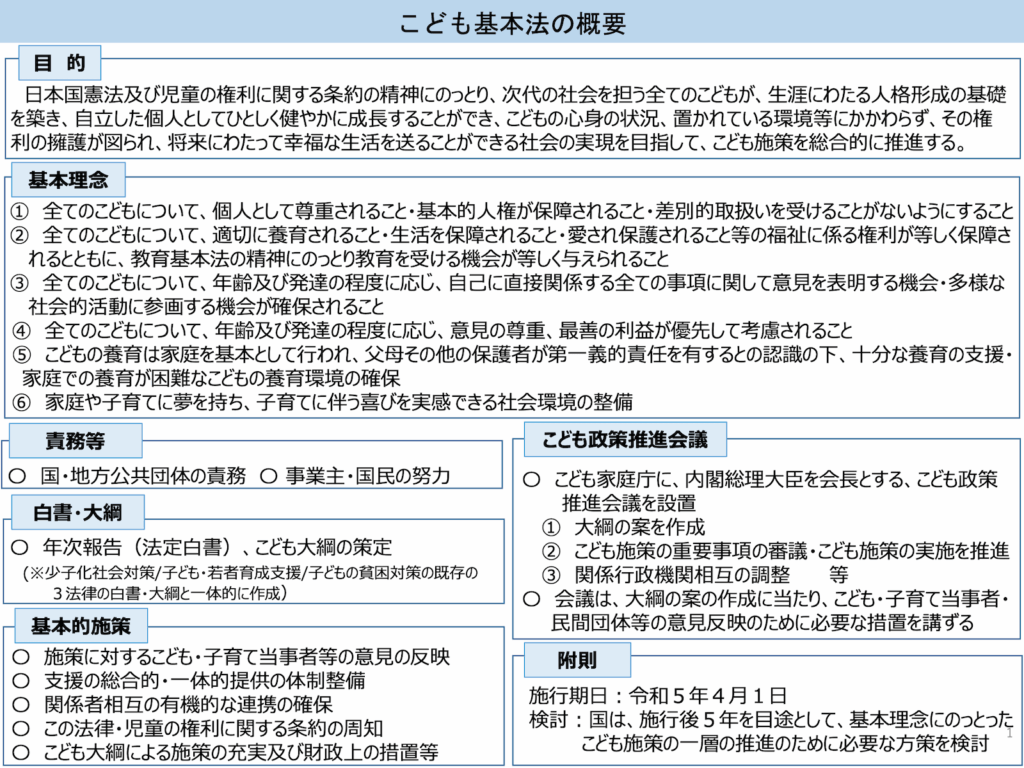This screenshot has height=768, width=1024.
Task: Click the bullet circle before 事業主・国民の努力
Action: pos(267,476)
